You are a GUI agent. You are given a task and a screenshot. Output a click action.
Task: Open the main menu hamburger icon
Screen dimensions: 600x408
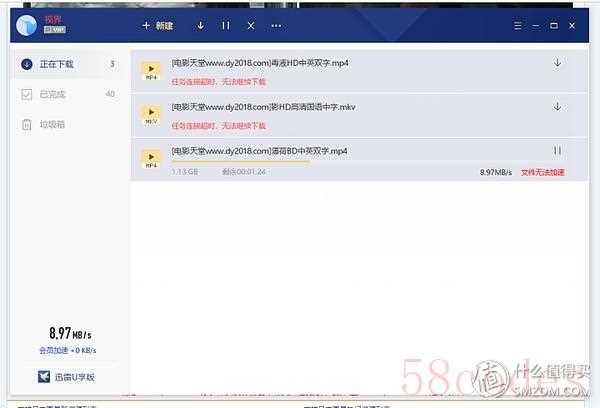(x=518, y=25)
